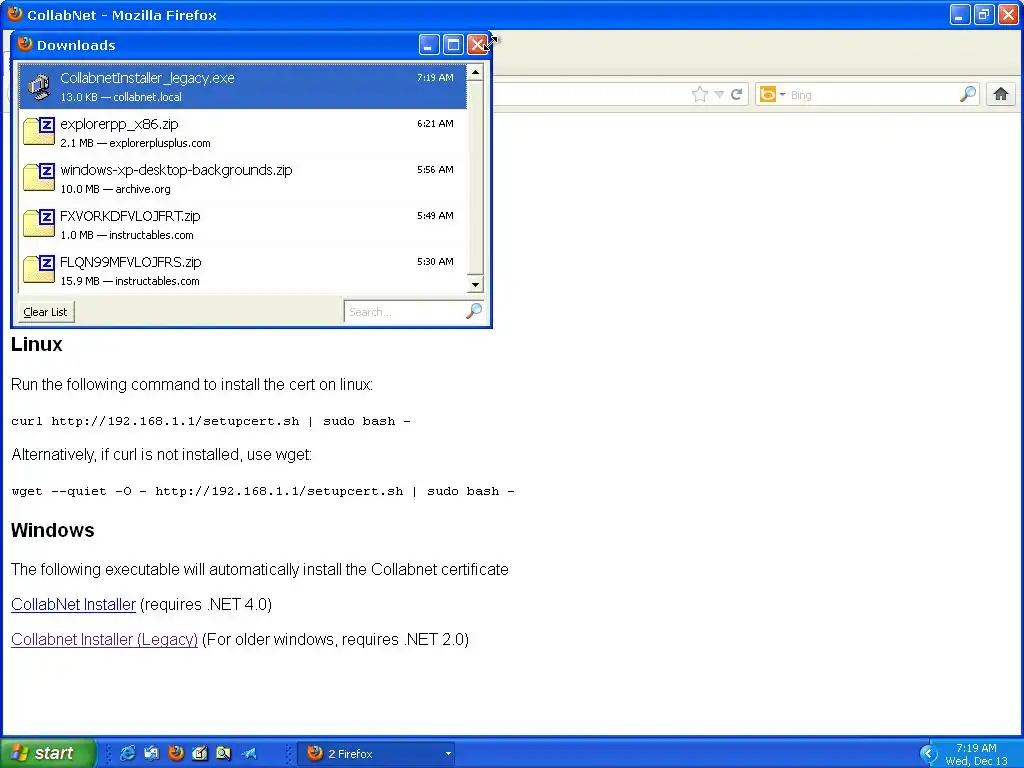
Task: Open the blue bird Quick Launch icon
Action: coord(248,753)
